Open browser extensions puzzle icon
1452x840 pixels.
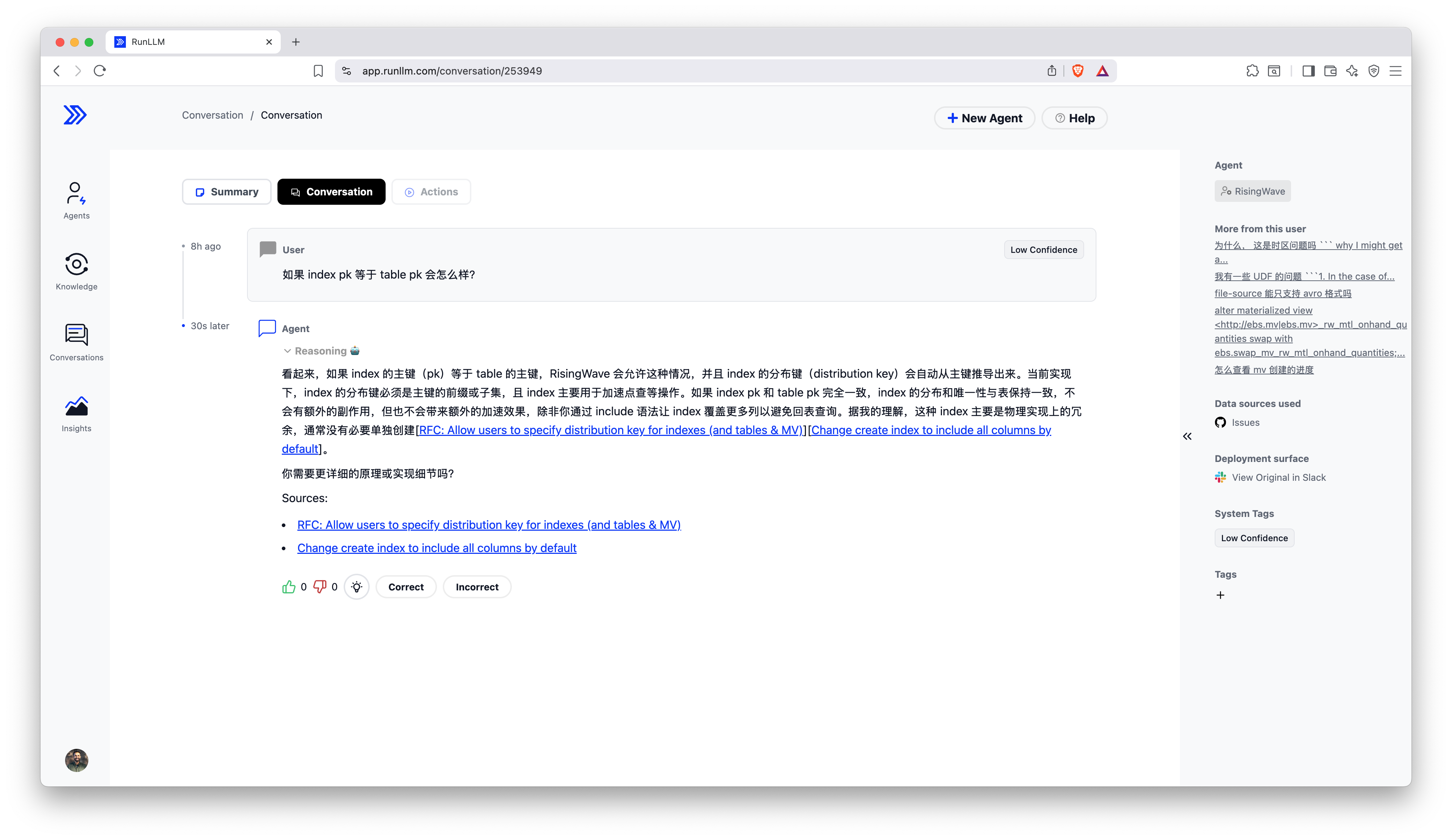coord(1252,71)
